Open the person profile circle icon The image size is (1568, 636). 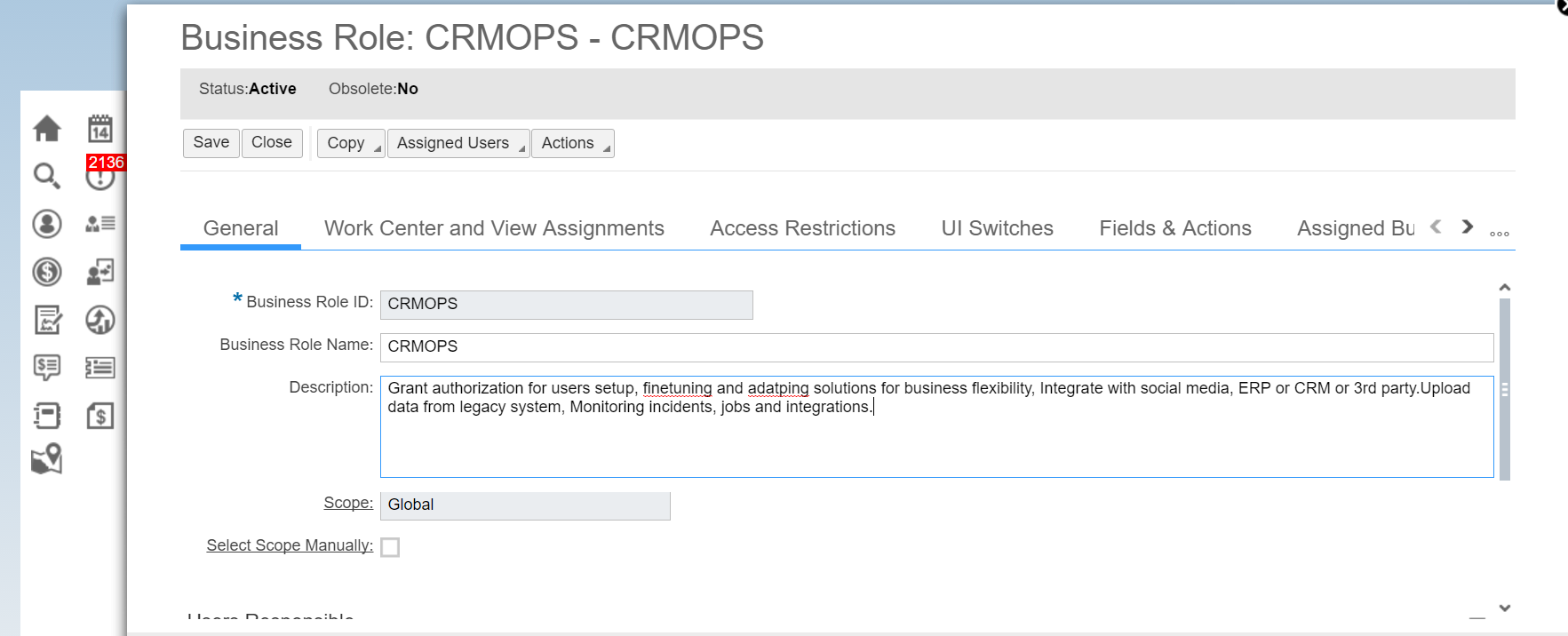pyautogui.click(x=47, y=224)
